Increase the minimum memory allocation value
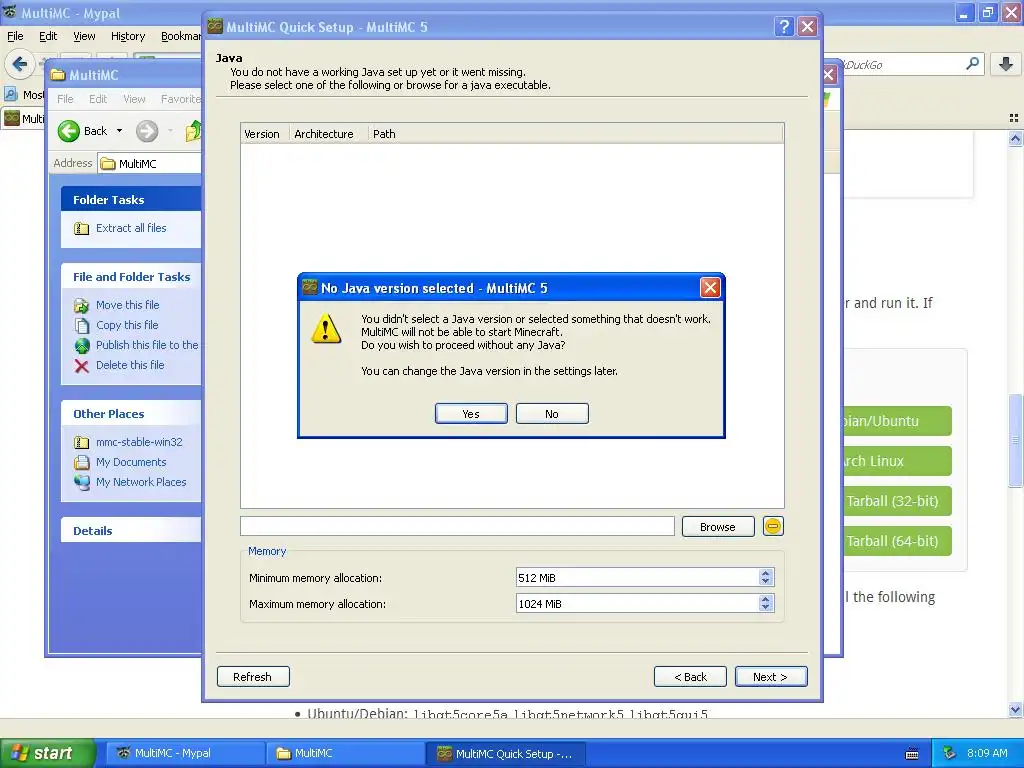The height and width of the screenshot is (768, 1024). (x=766, y=573)
